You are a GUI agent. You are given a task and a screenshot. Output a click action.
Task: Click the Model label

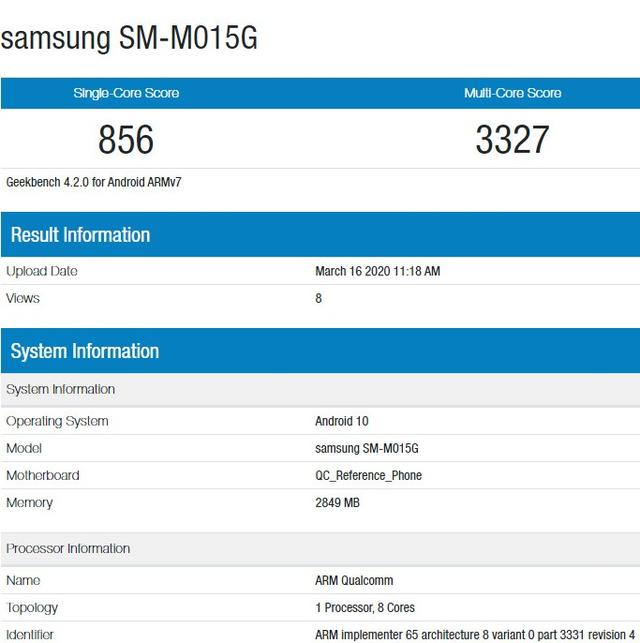click(24, 448)
